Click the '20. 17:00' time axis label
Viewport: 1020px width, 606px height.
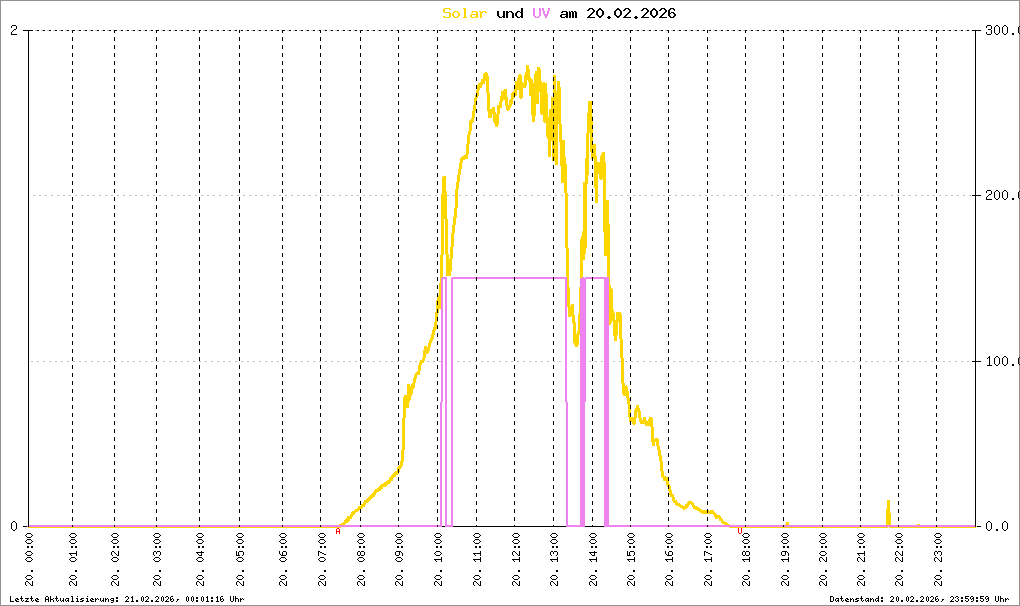pos(708,560)
